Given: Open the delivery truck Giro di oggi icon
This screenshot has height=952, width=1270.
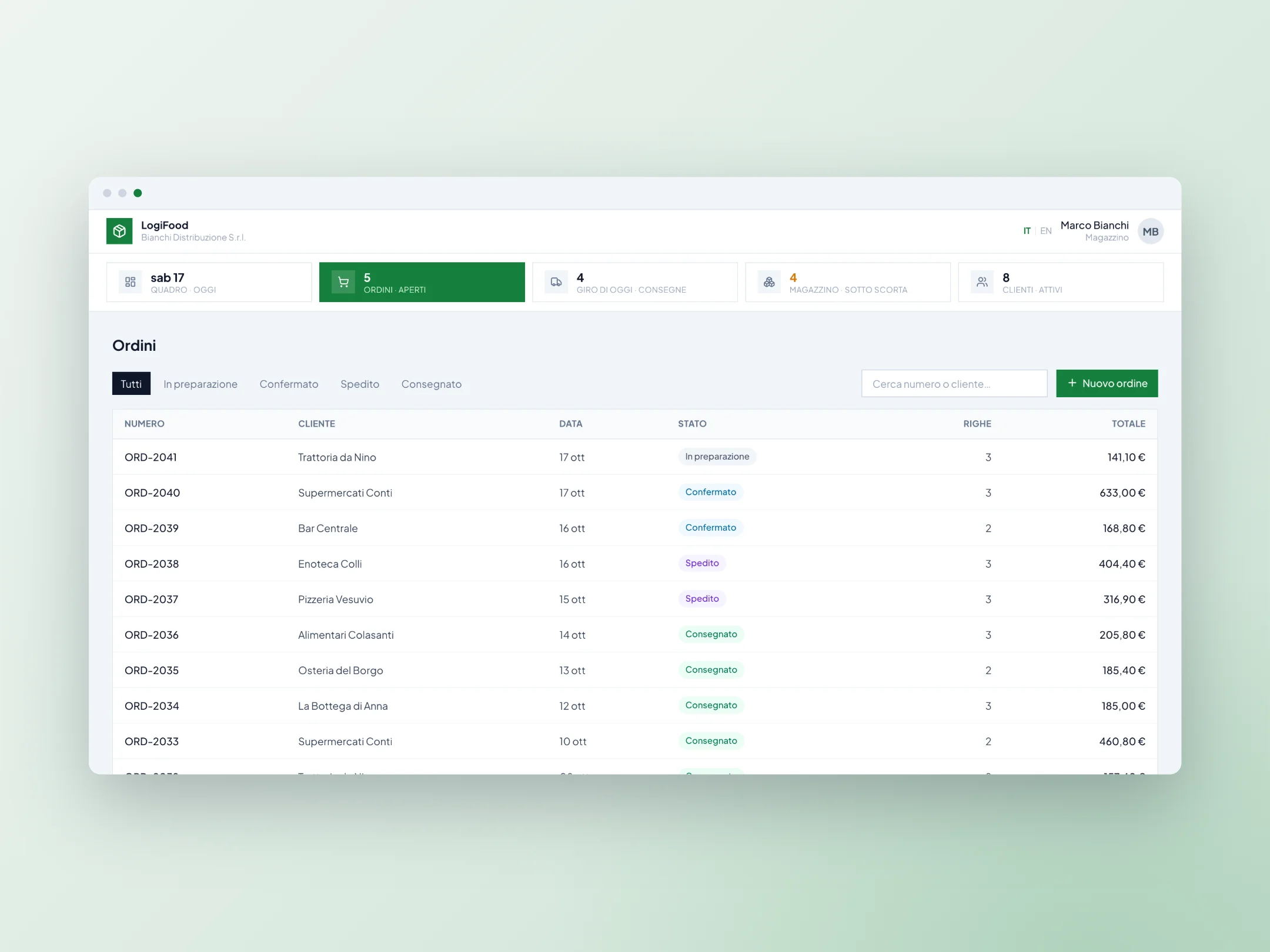Looking at the screenshot, I should [556, 282].
